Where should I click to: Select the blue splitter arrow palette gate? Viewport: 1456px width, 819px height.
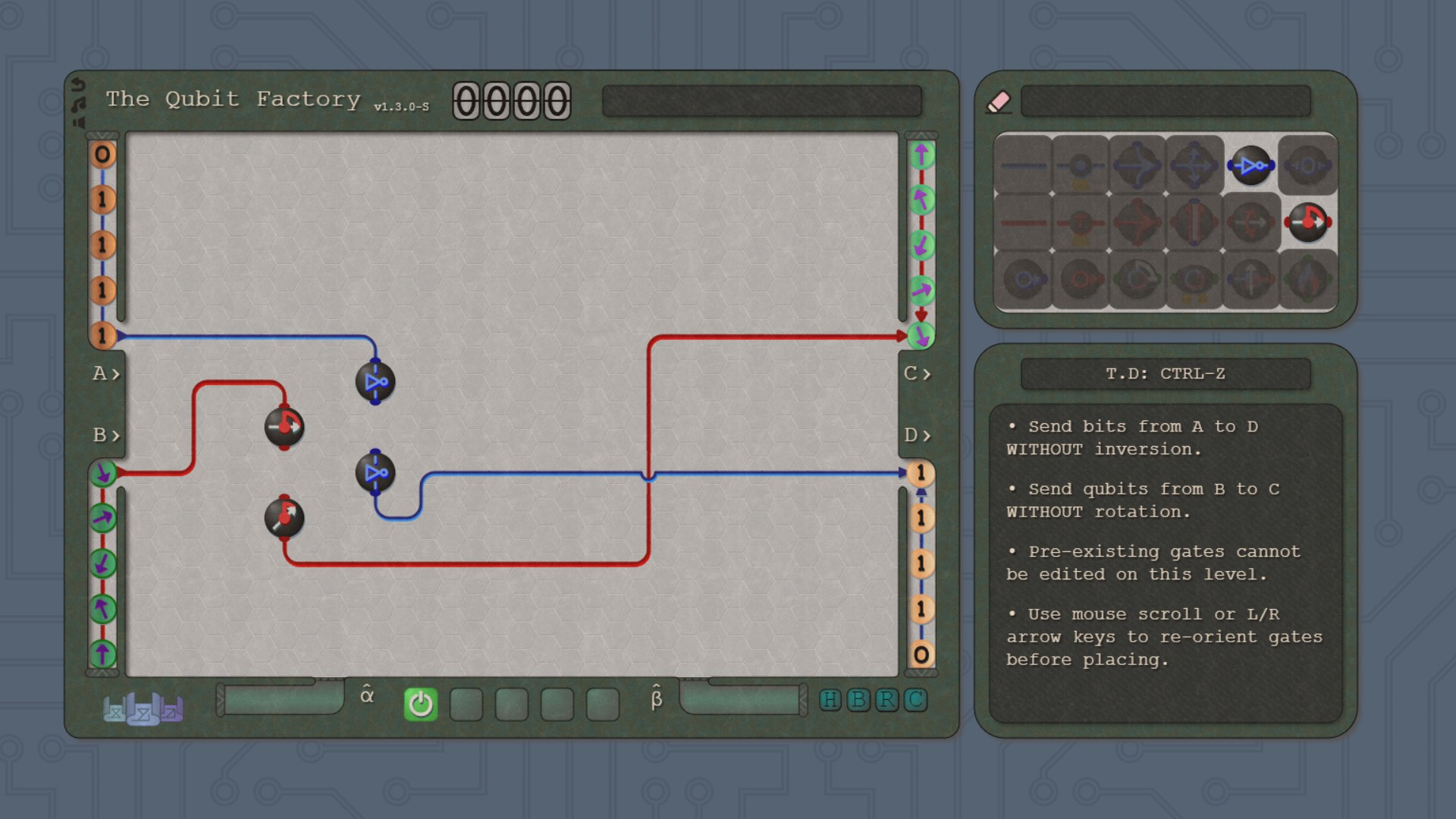coord(1137,165)
